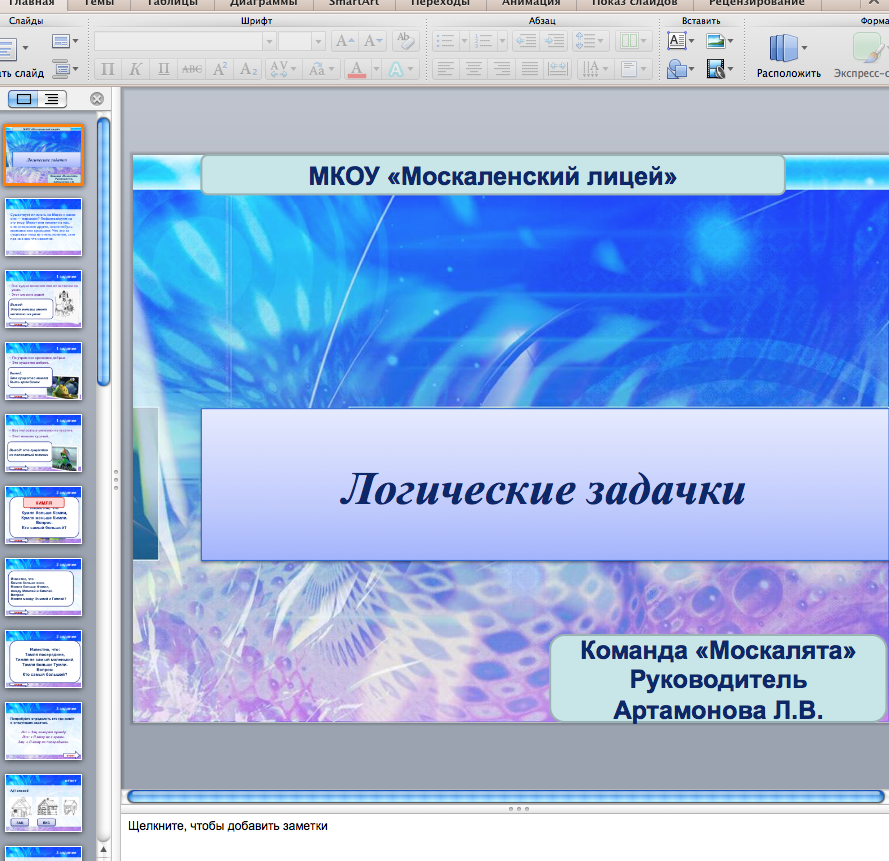Click the Расположить button
This screenshot has width=889, height=861.
(x=789, y=56)
